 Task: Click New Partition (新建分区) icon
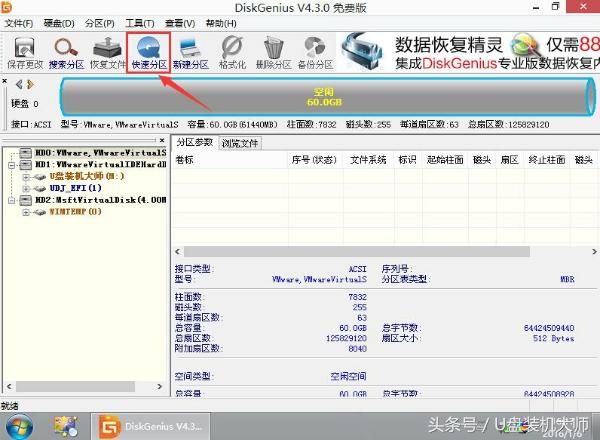191,53
